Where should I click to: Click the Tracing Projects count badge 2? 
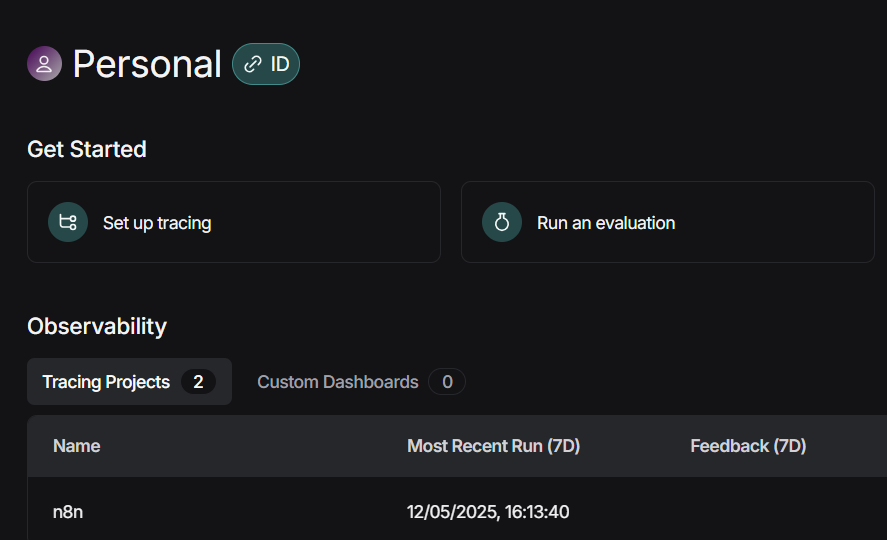point(198,382)
